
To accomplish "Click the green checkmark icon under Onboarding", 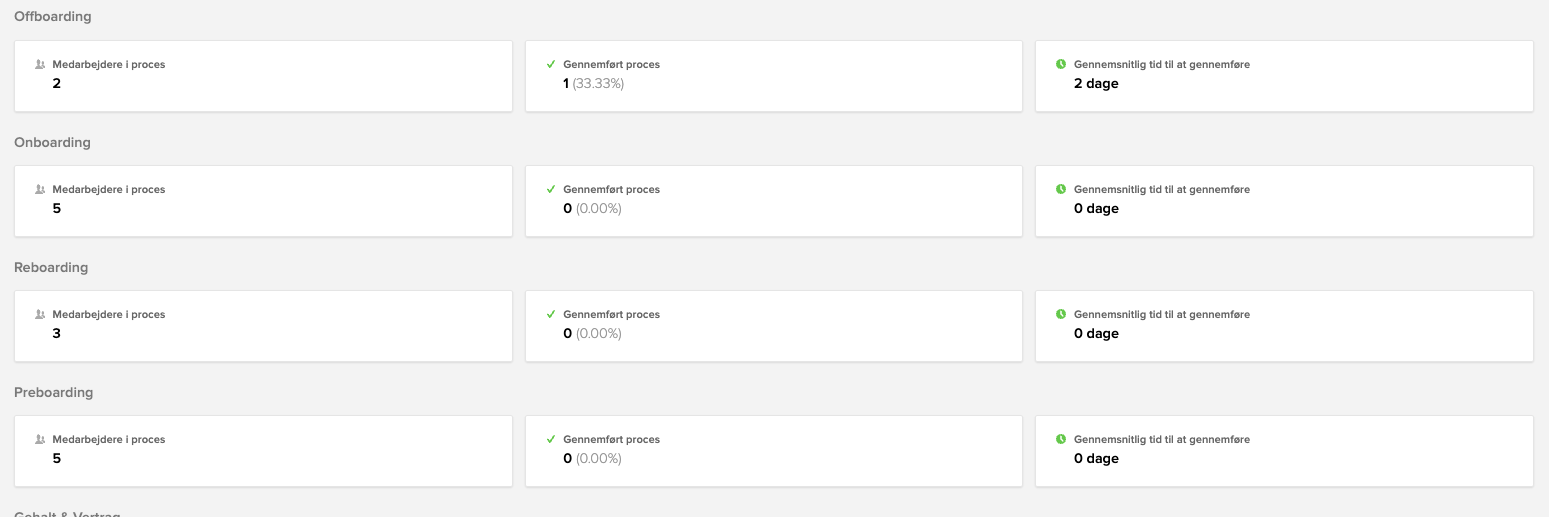I will coord(551,189).
